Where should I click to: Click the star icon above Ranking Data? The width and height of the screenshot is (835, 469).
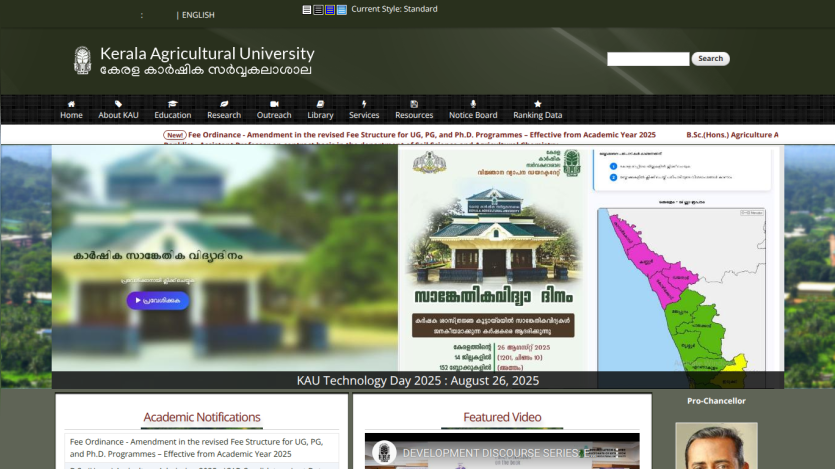tap(538, 104)
